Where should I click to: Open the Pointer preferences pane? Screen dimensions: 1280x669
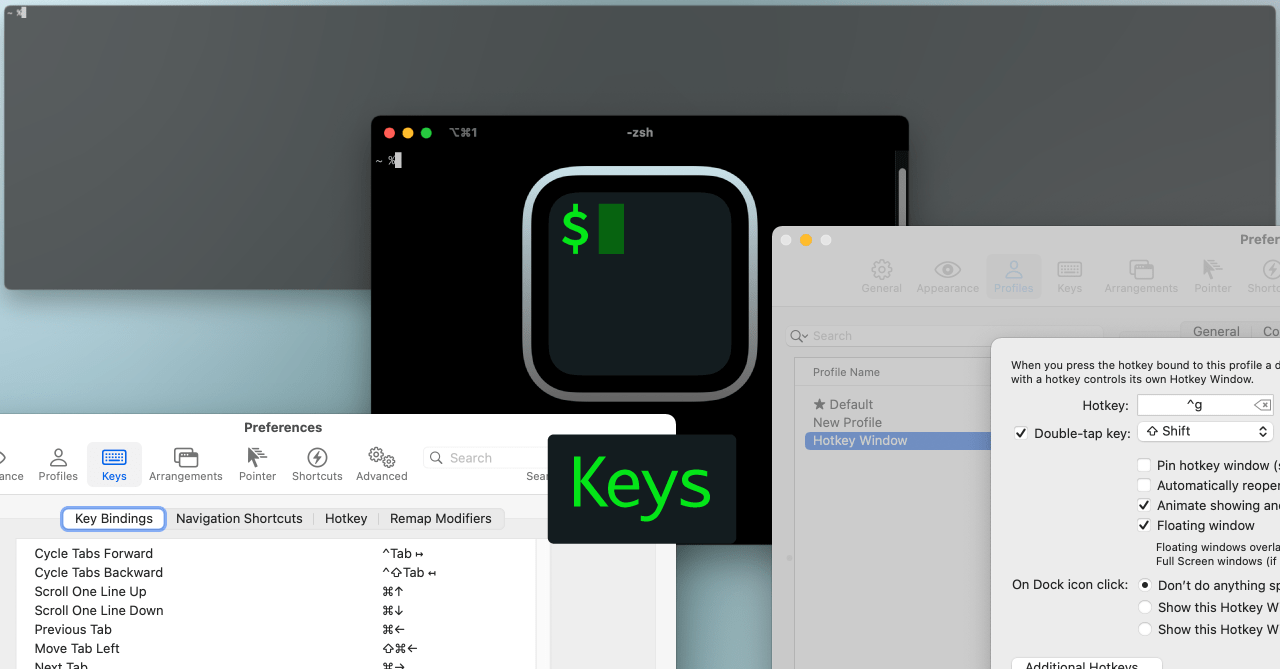click(256, 463)
